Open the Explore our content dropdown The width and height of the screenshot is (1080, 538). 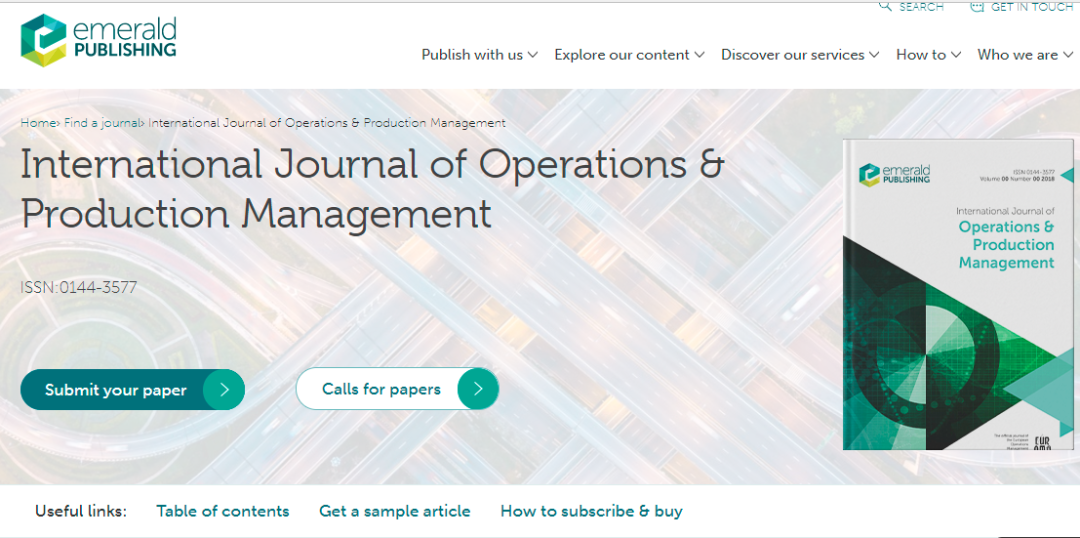[x=629, y=55]
